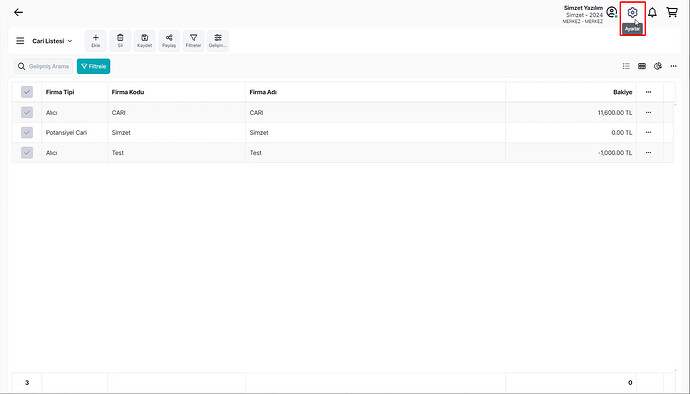Switch to the list view icon
The height and width of the screenshot is (394, 690).
(626, 66)
